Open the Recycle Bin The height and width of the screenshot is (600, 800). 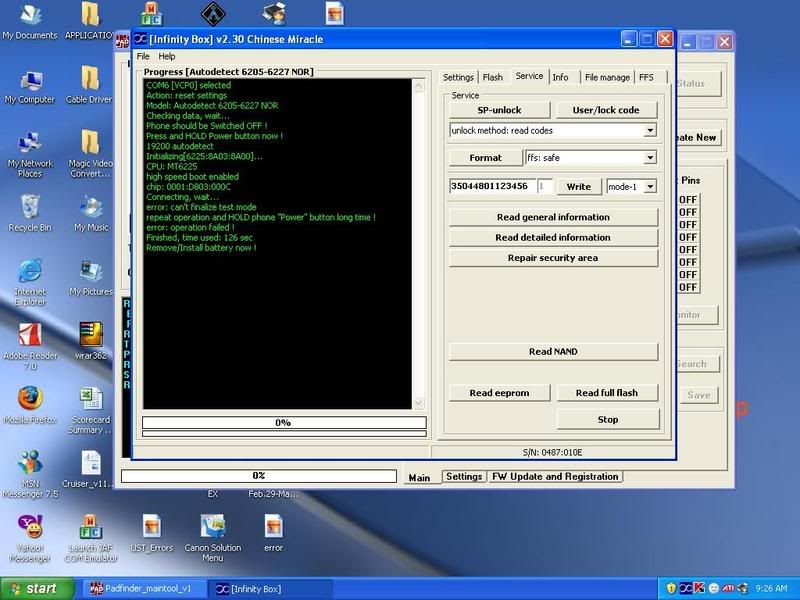(x=30, y=213)
